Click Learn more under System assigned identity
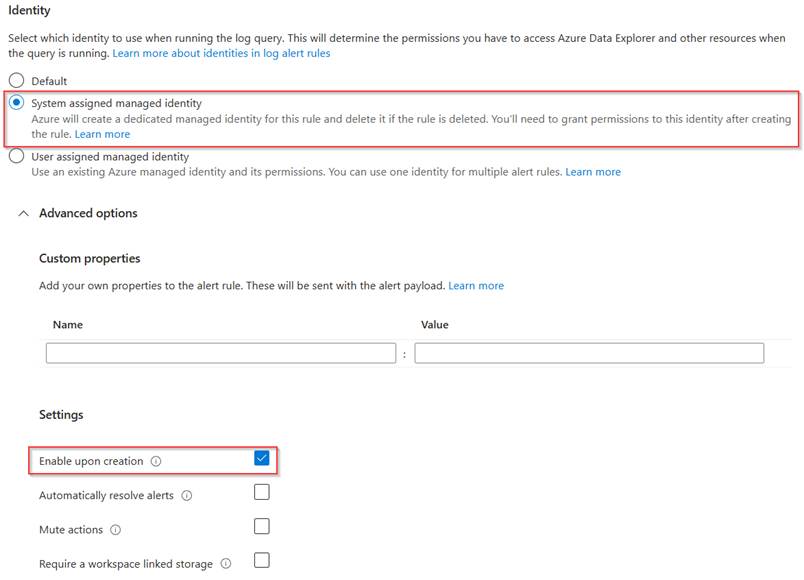The height and width of the screenshot is (580, 804). tap(102, 134)
